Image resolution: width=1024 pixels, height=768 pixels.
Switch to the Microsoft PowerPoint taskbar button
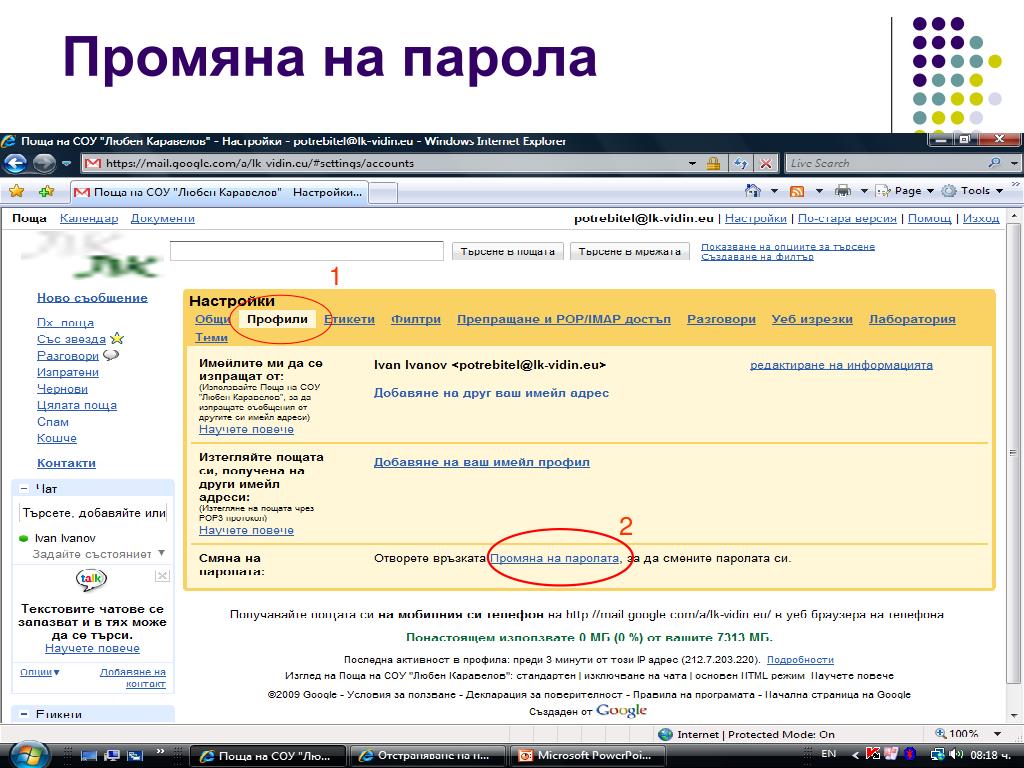coord(588,756)
